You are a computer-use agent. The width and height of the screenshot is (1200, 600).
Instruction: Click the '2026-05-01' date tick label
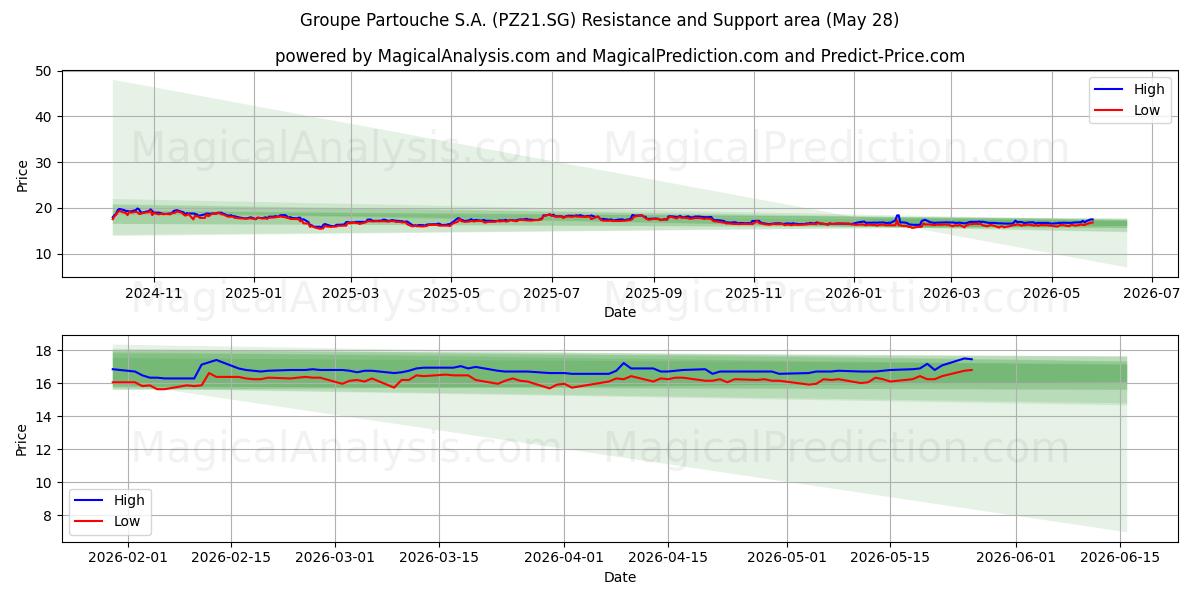(x=786, y=558)
